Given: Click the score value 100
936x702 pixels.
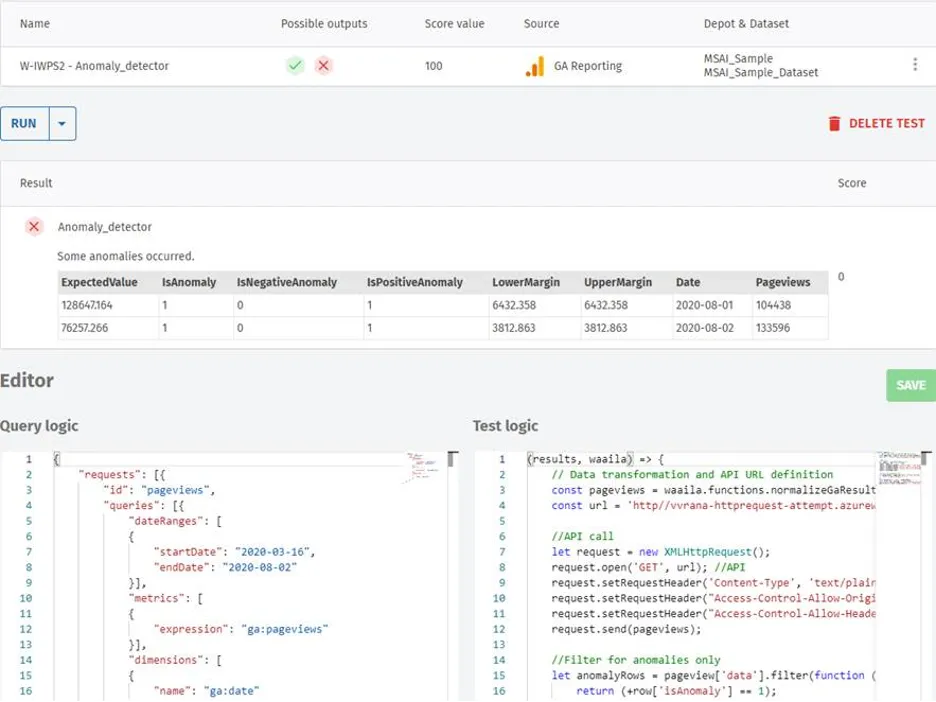Looking at the screenshot, I should pyautogui.click(x=433, y=66).
